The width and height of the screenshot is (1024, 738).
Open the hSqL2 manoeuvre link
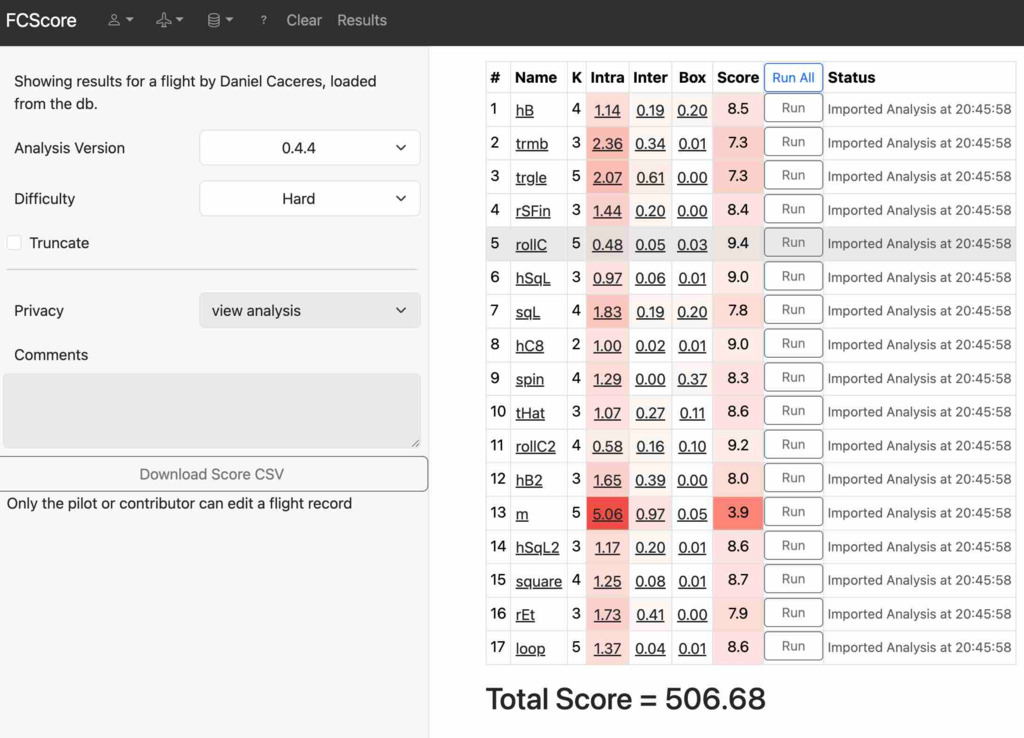point(537,547)
